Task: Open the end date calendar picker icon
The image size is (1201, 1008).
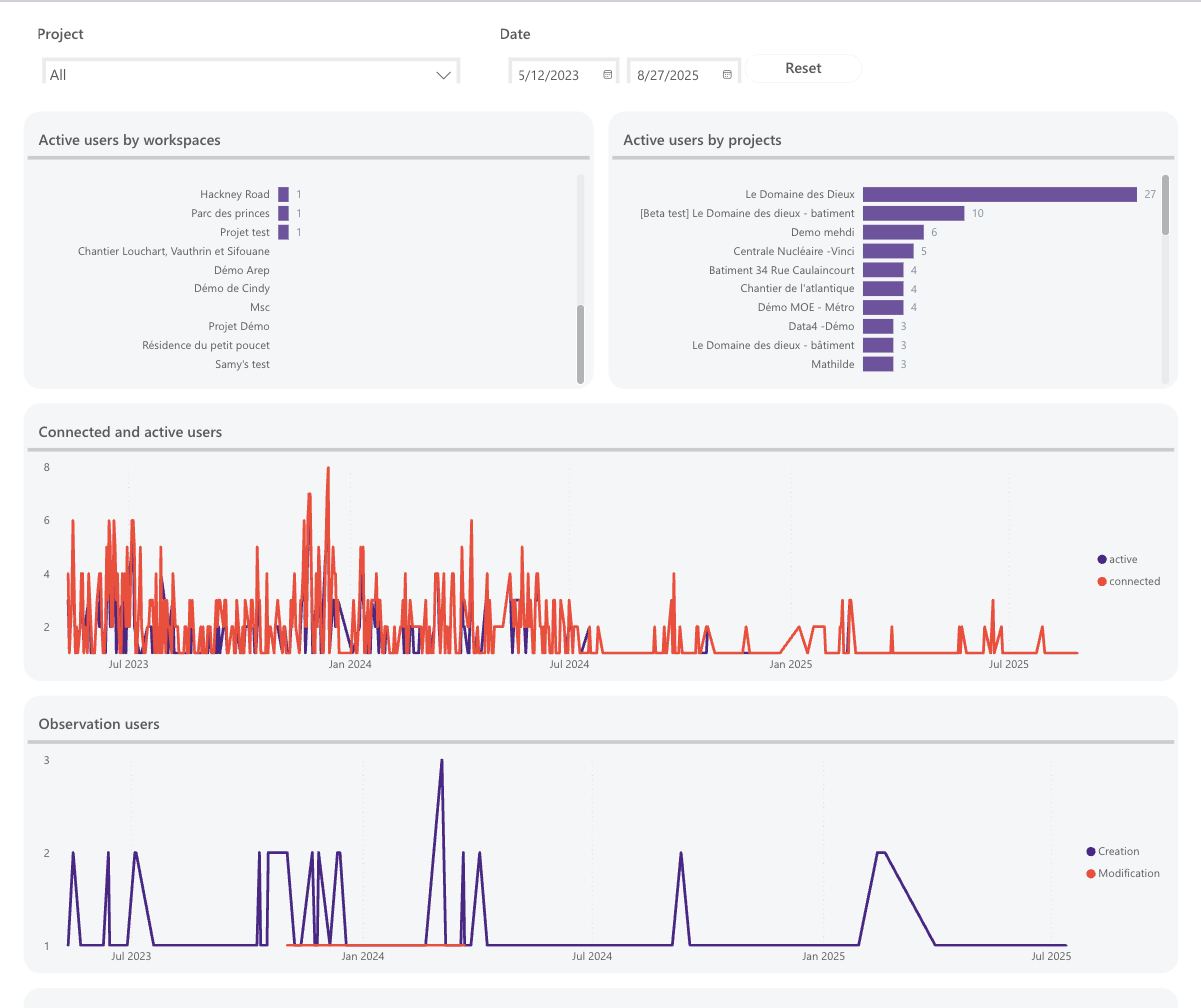Action: (727, 75)
